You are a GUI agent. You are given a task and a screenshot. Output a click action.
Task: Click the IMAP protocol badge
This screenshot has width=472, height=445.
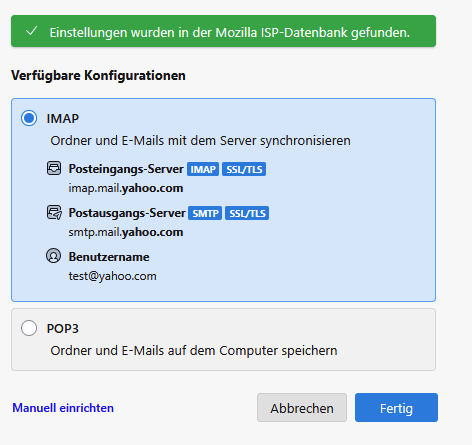[x=203, y=169]
